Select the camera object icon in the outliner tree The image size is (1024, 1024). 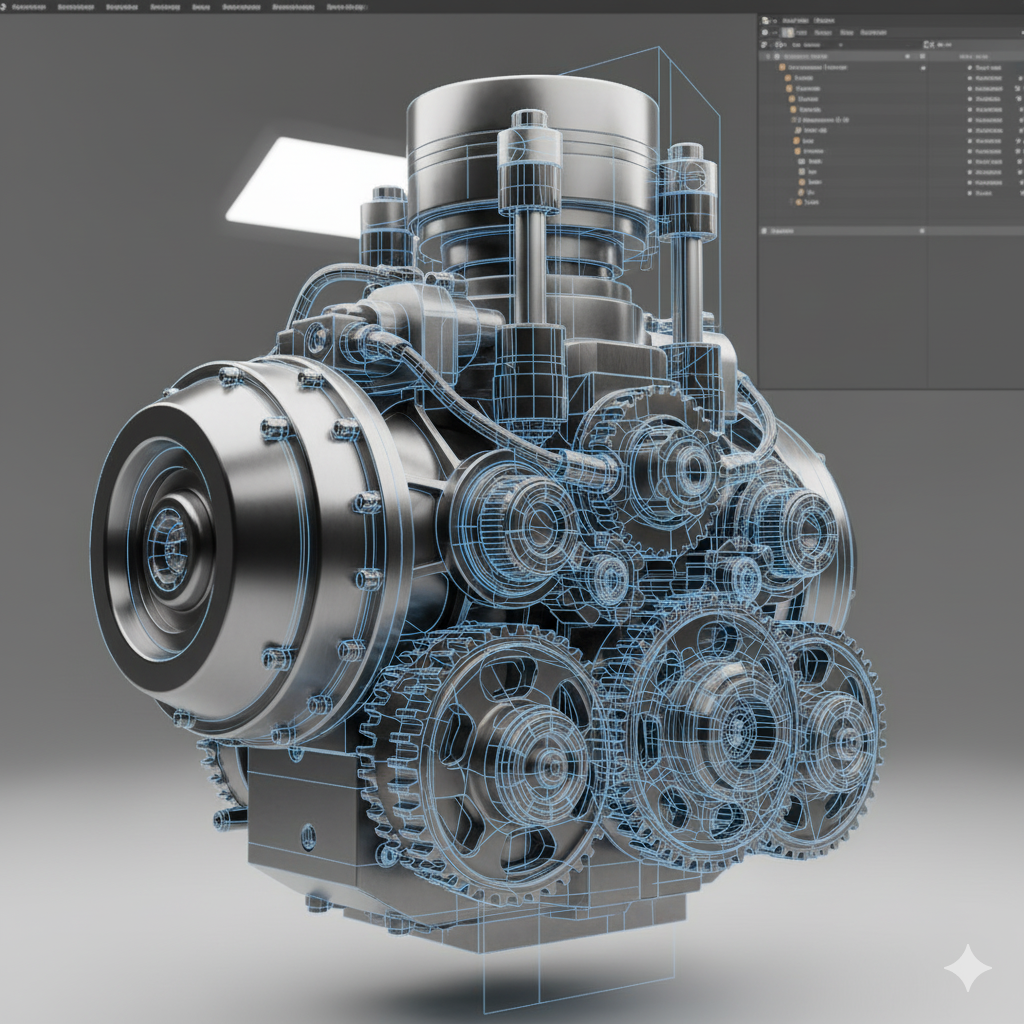801,162
